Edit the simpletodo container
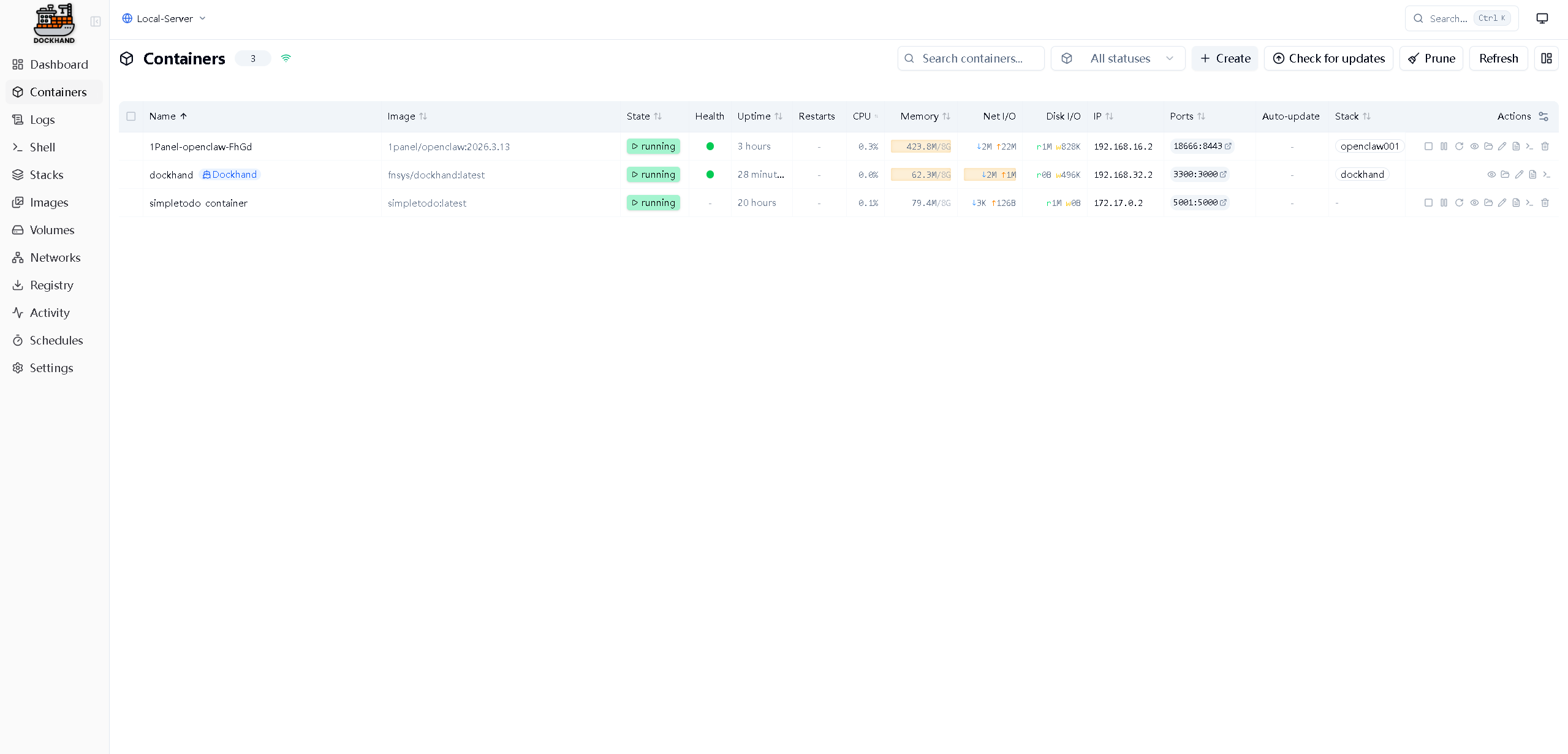The width and height of the screenshot is (1568, 754). [x=1502, y=203]
